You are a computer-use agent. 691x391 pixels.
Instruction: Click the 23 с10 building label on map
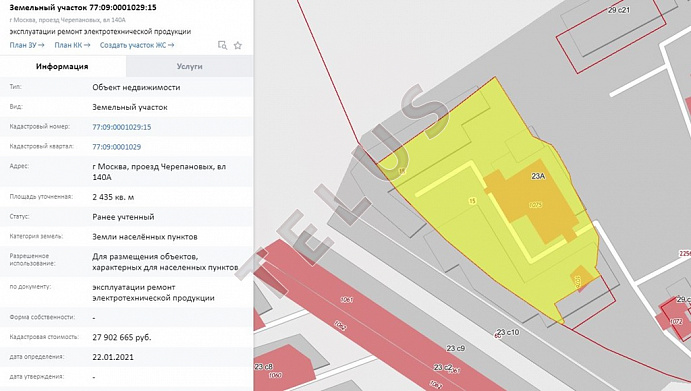508,332
